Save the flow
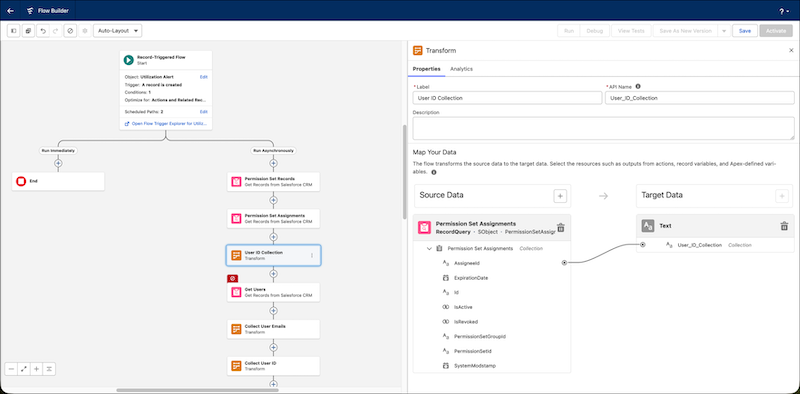800x394 pixels. pyautogui.click(x=745, y=31)
